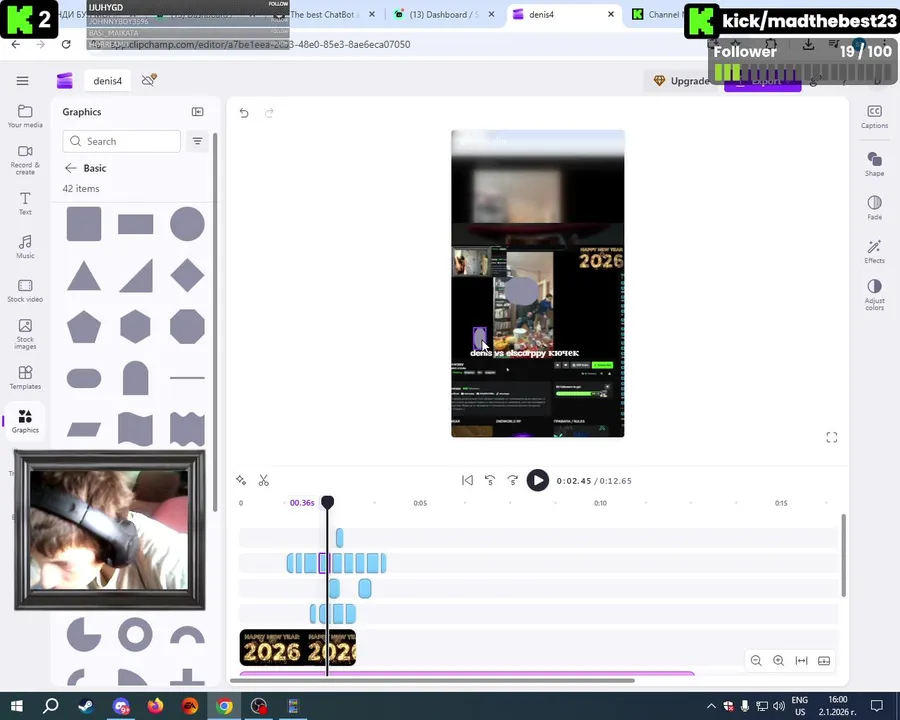The width and height of the screenshot is (900, 720).
Task: Add the parallelogram shape
Action: pos(84,429)
